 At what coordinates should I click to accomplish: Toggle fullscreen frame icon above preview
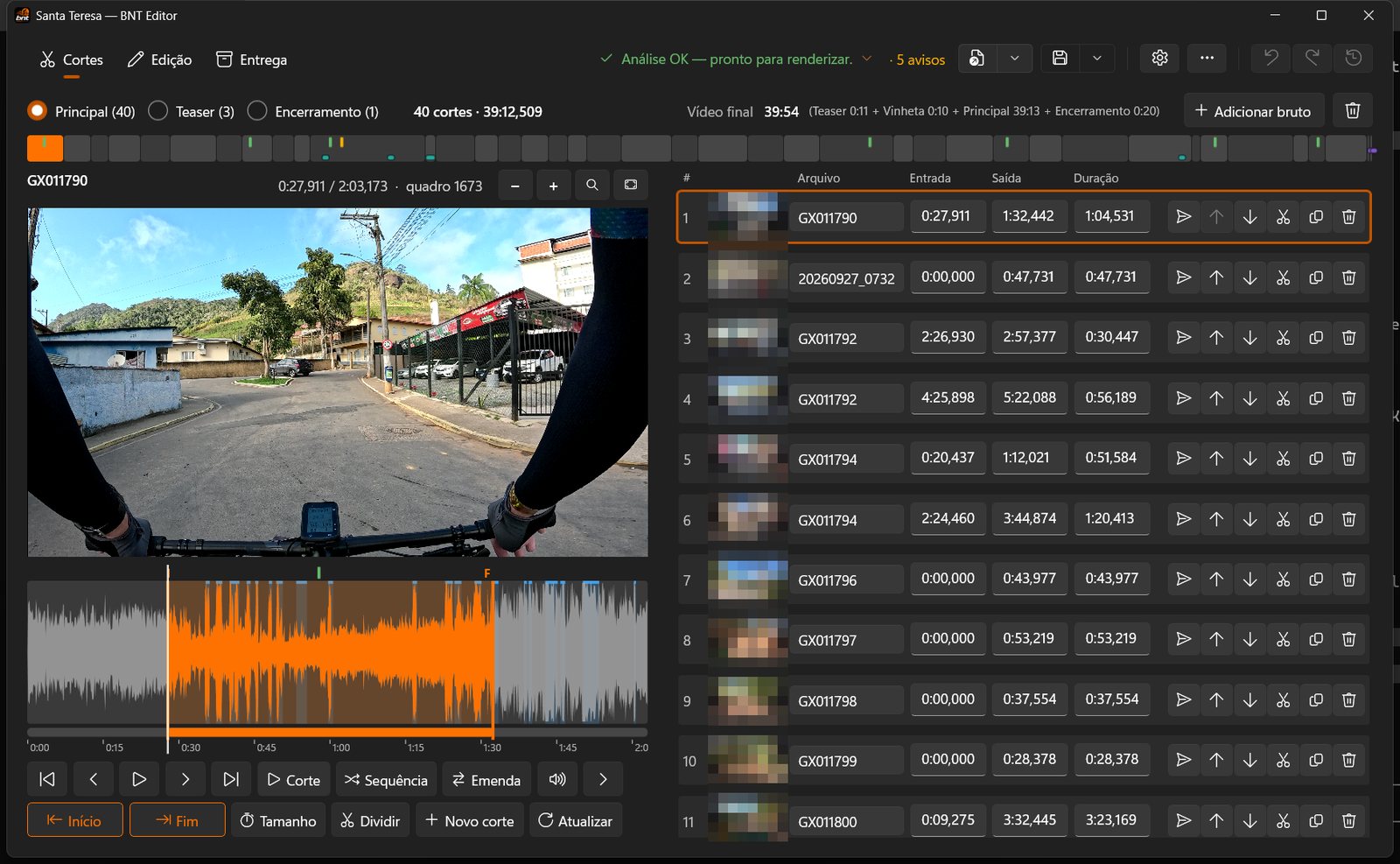[631, 186]
